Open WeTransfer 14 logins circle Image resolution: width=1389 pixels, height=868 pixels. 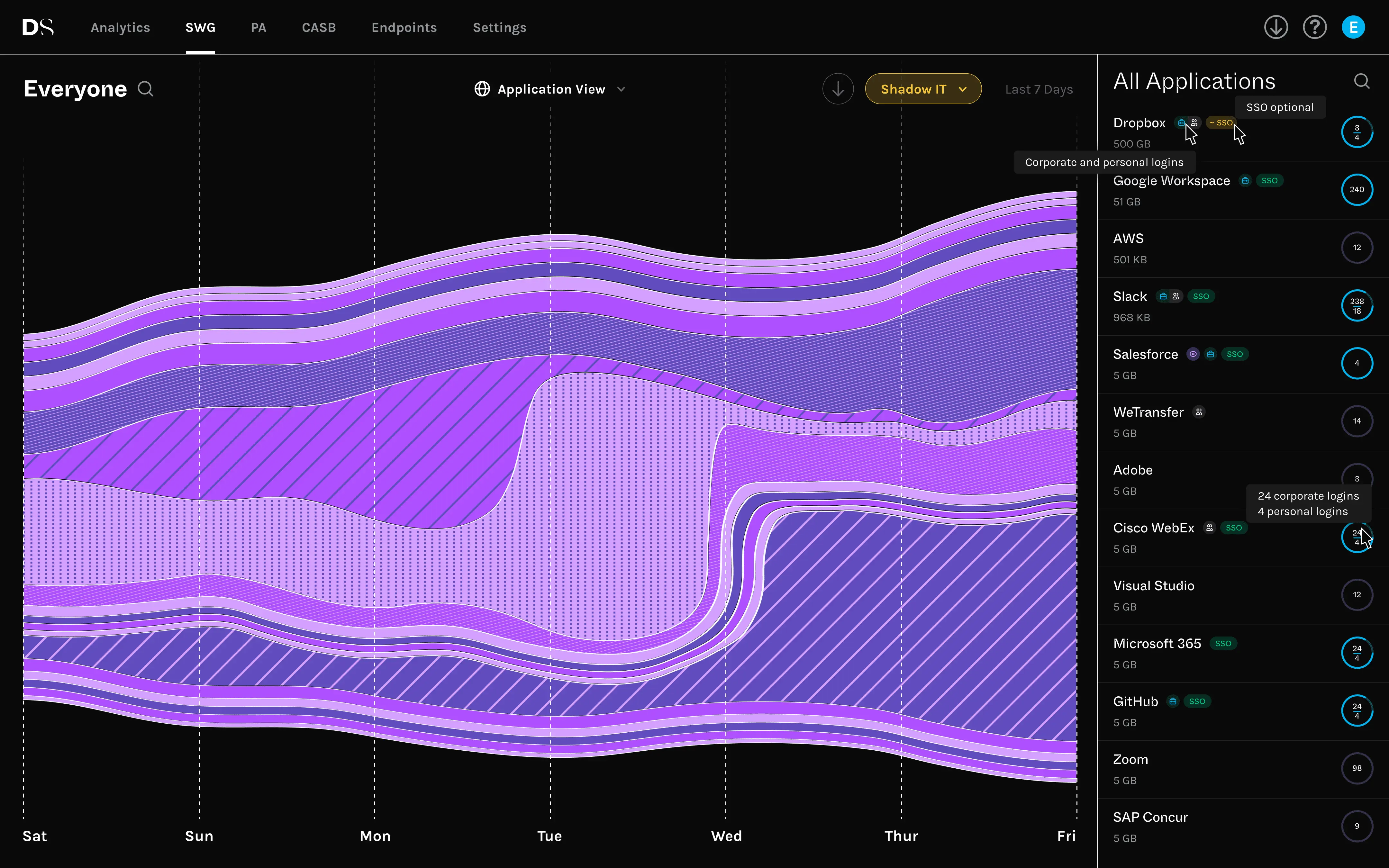coord(1357,421)
